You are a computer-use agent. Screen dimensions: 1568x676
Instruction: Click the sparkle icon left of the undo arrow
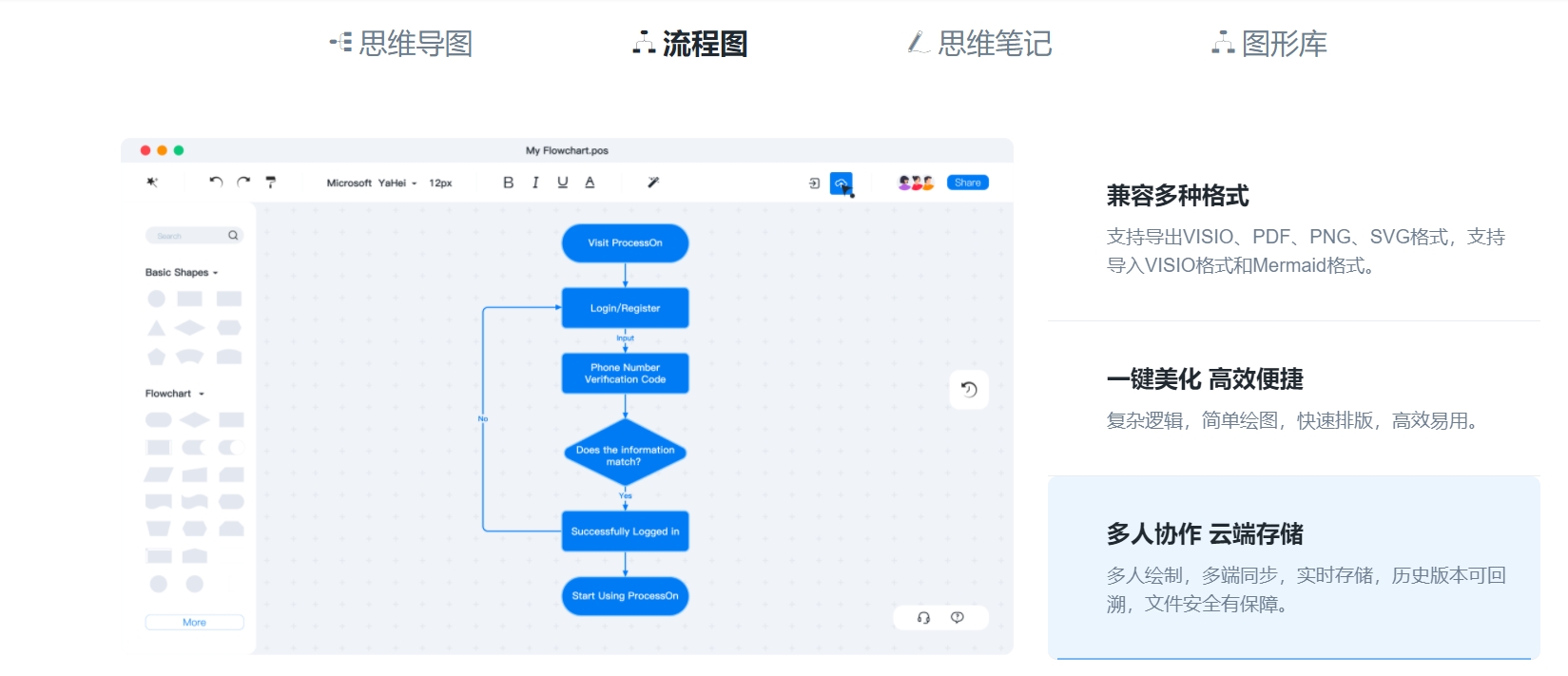coord(152,182)
